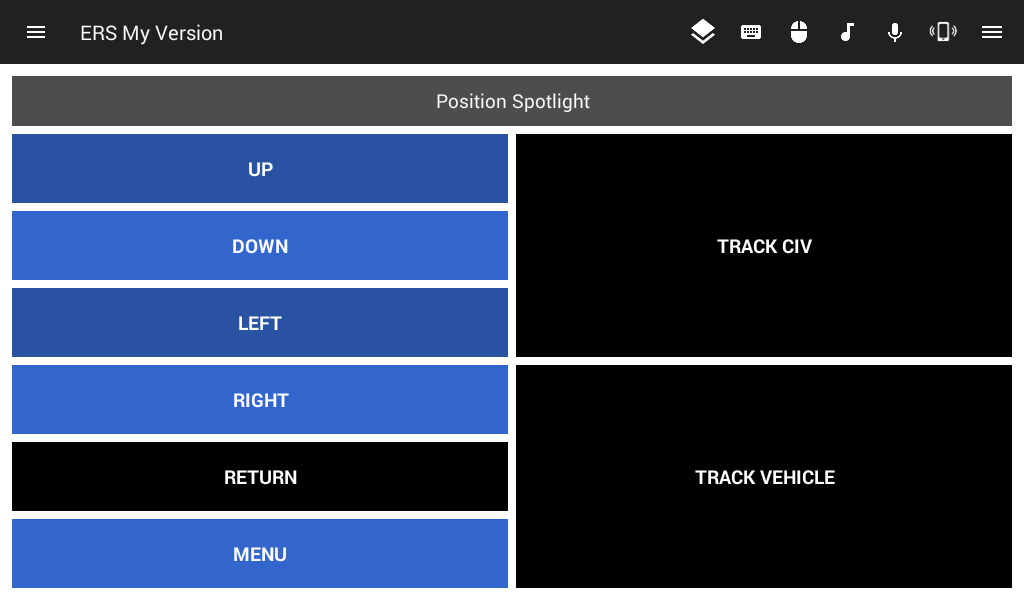1024x600 pixels.
Task: Click the Position Spotlight header bar
Action: pos(512,102)
